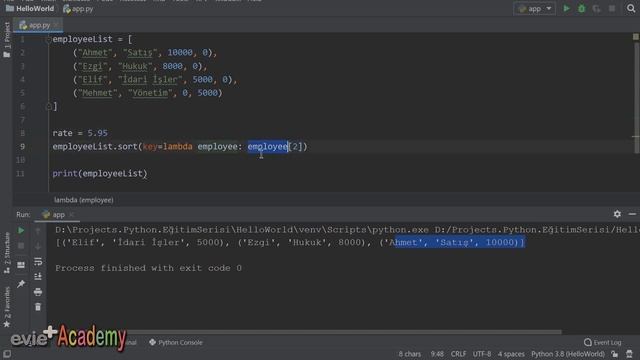Open the 4 spaces indent settings
640x360 pixels.
click(x=511, y=354)
